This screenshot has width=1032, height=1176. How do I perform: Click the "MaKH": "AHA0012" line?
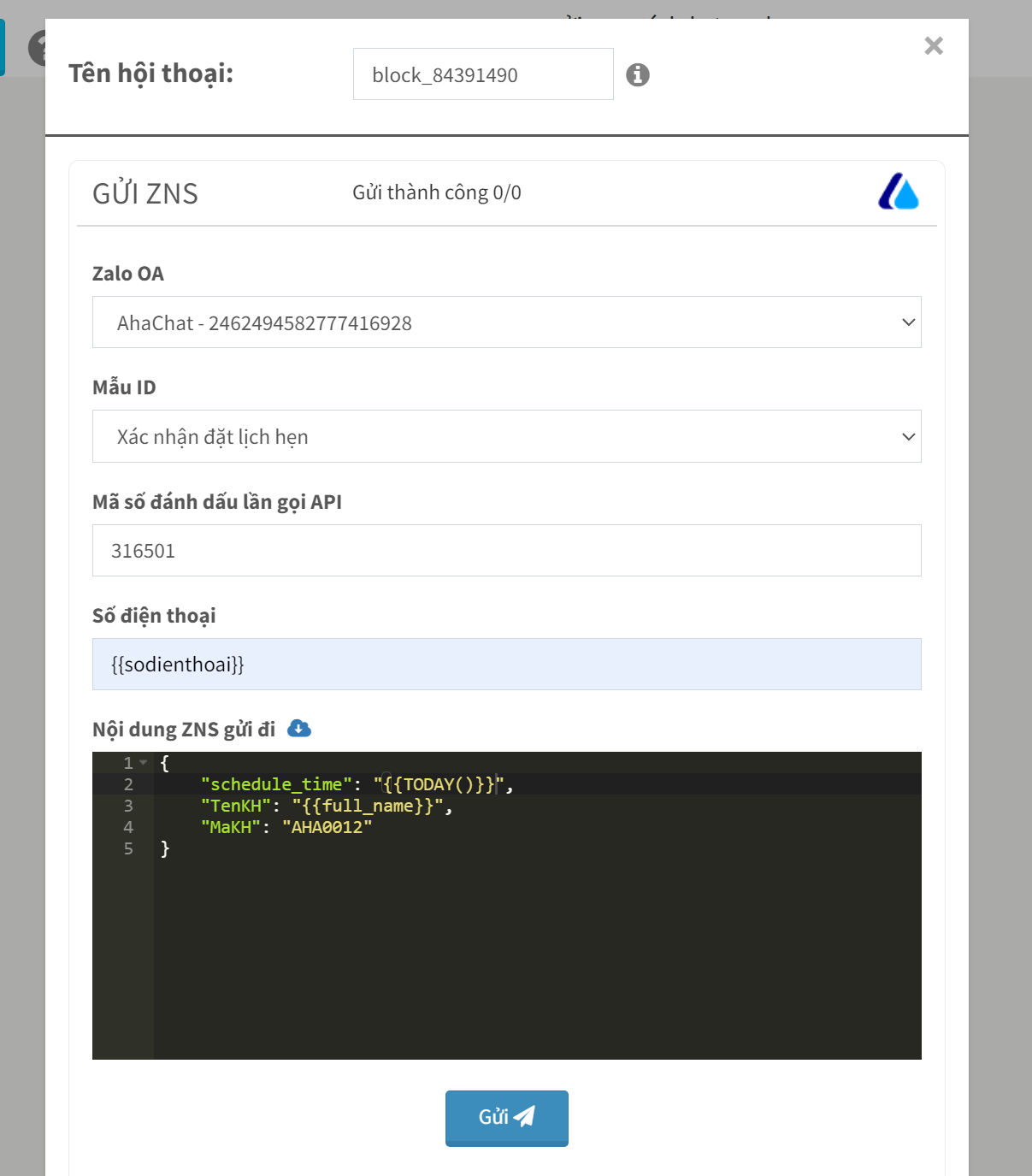pyautogui.click(x=286, y=827)
